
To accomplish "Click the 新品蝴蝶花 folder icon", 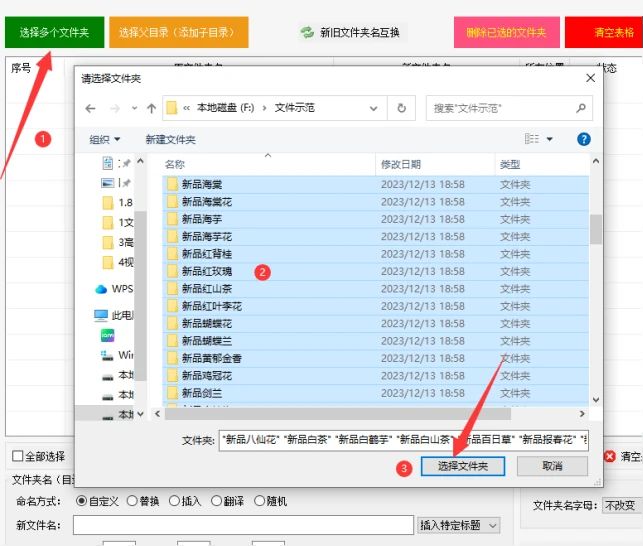I will (x=172, y=324).
